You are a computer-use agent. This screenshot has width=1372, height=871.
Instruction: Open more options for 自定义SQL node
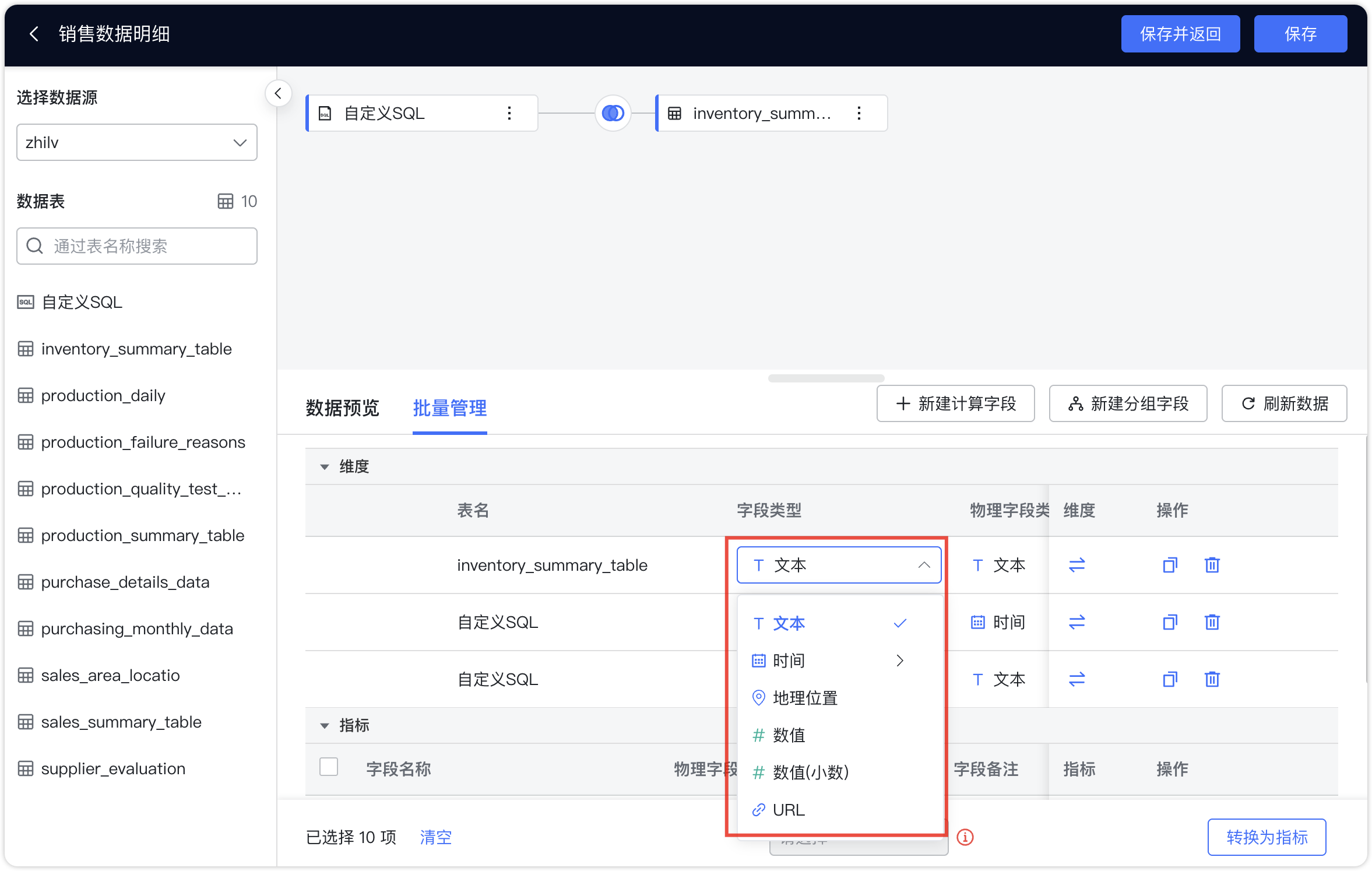(509, 113)
